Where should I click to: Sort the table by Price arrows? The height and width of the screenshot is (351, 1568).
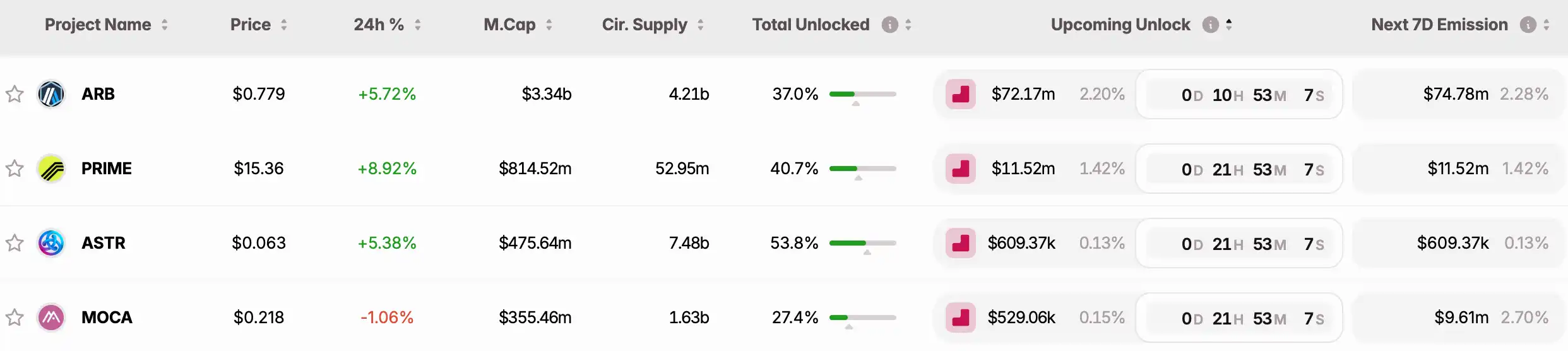coord(284,25)
